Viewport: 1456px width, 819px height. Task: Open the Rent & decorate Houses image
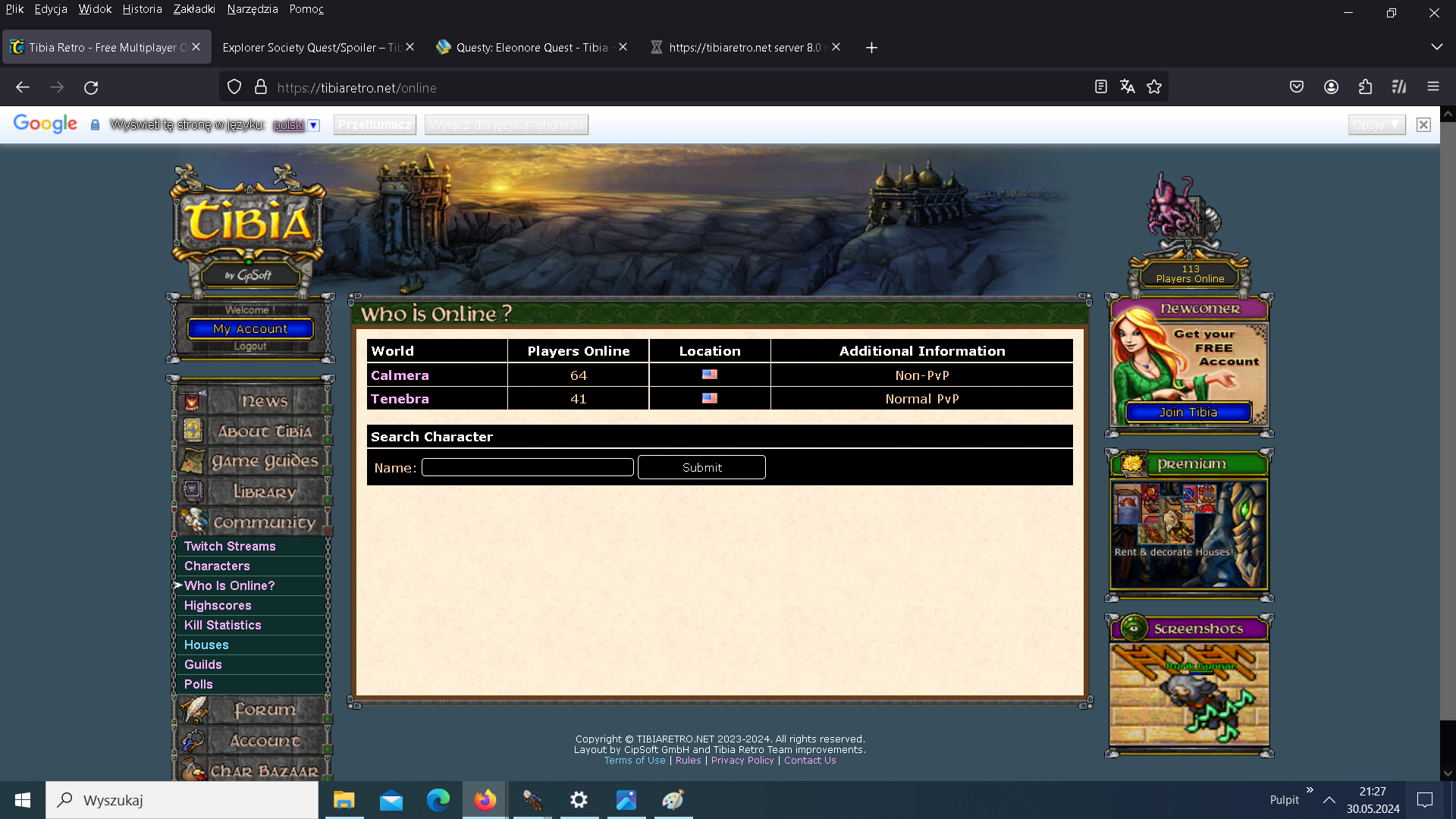click(1189, 535)
